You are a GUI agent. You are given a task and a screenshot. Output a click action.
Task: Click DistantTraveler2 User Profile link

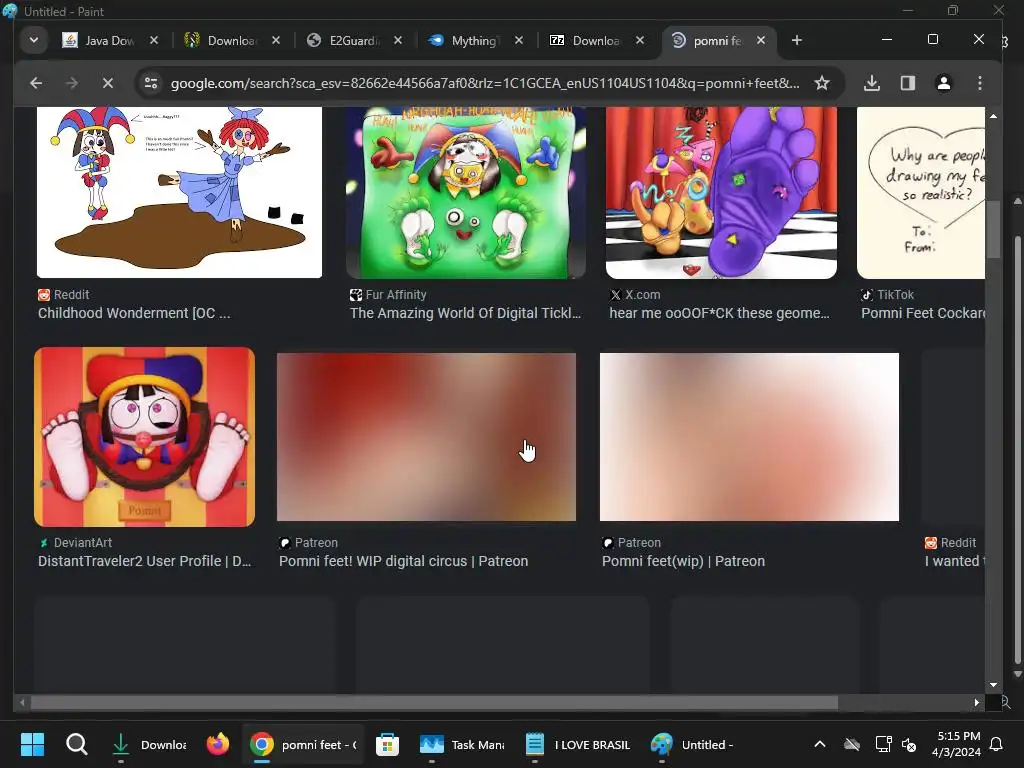point(144,561)
